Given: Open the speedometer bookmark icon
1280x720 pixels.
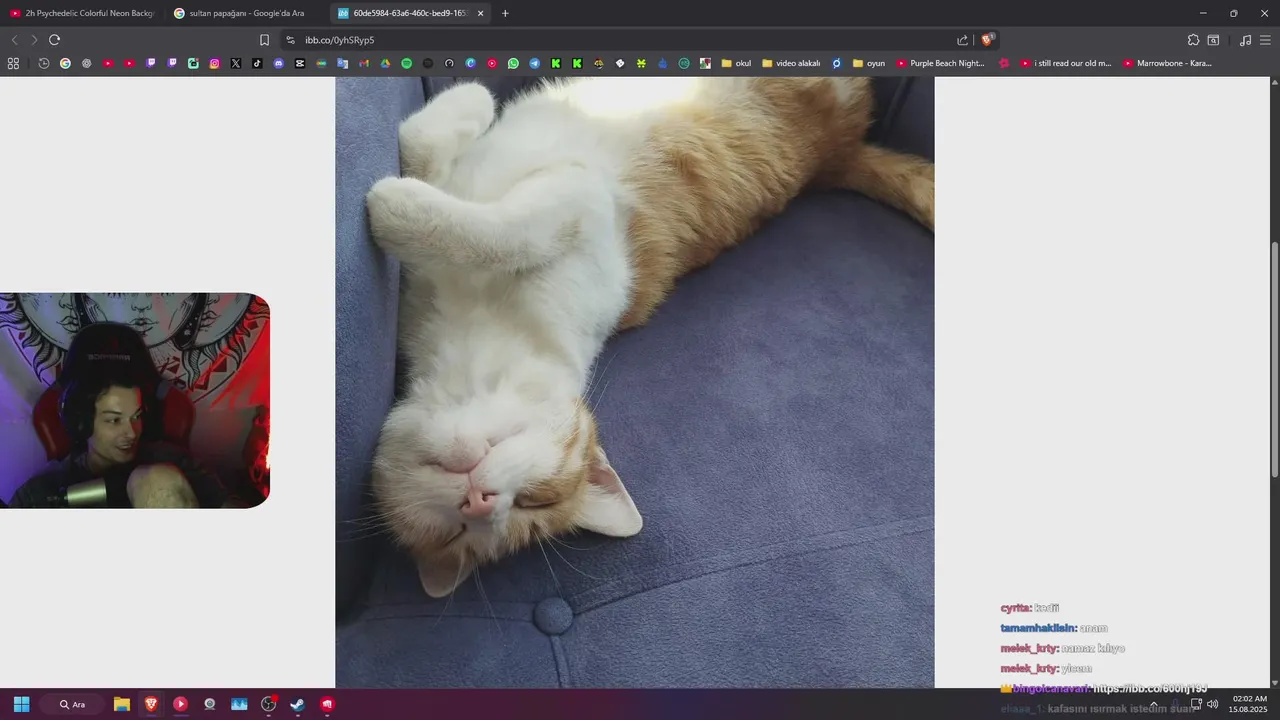Looking at the screenshot, I should click(x=449, y=63).
